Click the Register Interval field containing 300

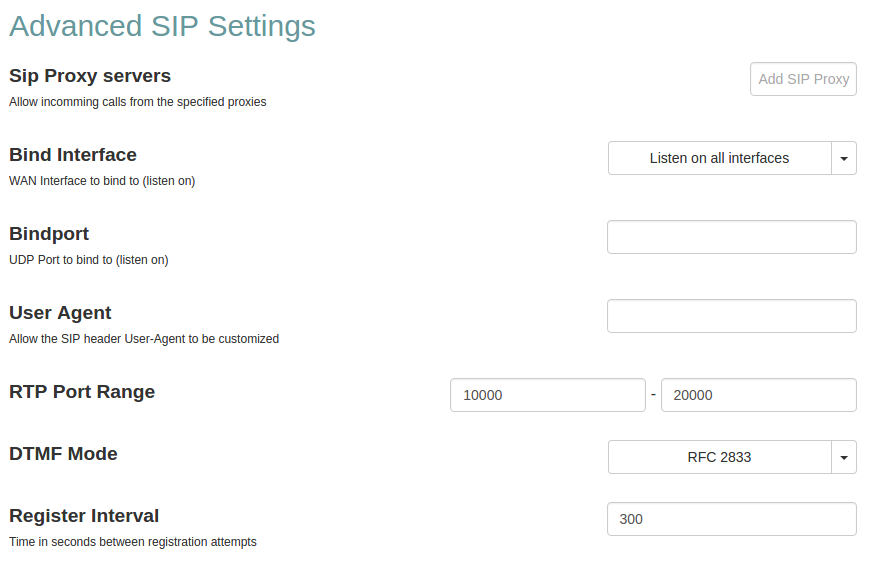coord(731,519)
